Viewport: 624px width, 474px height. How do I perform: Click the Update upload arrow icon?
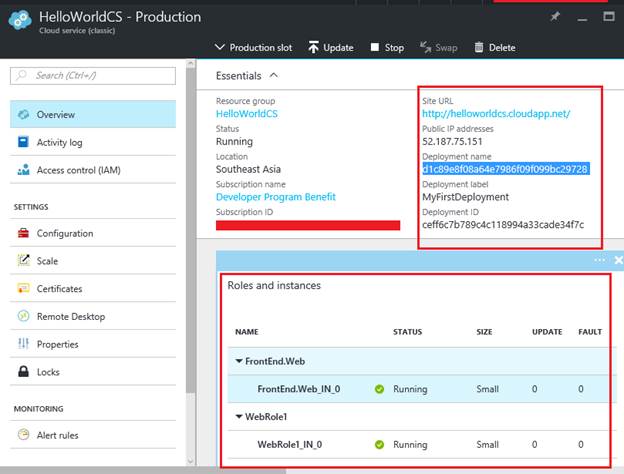[314, 47]
